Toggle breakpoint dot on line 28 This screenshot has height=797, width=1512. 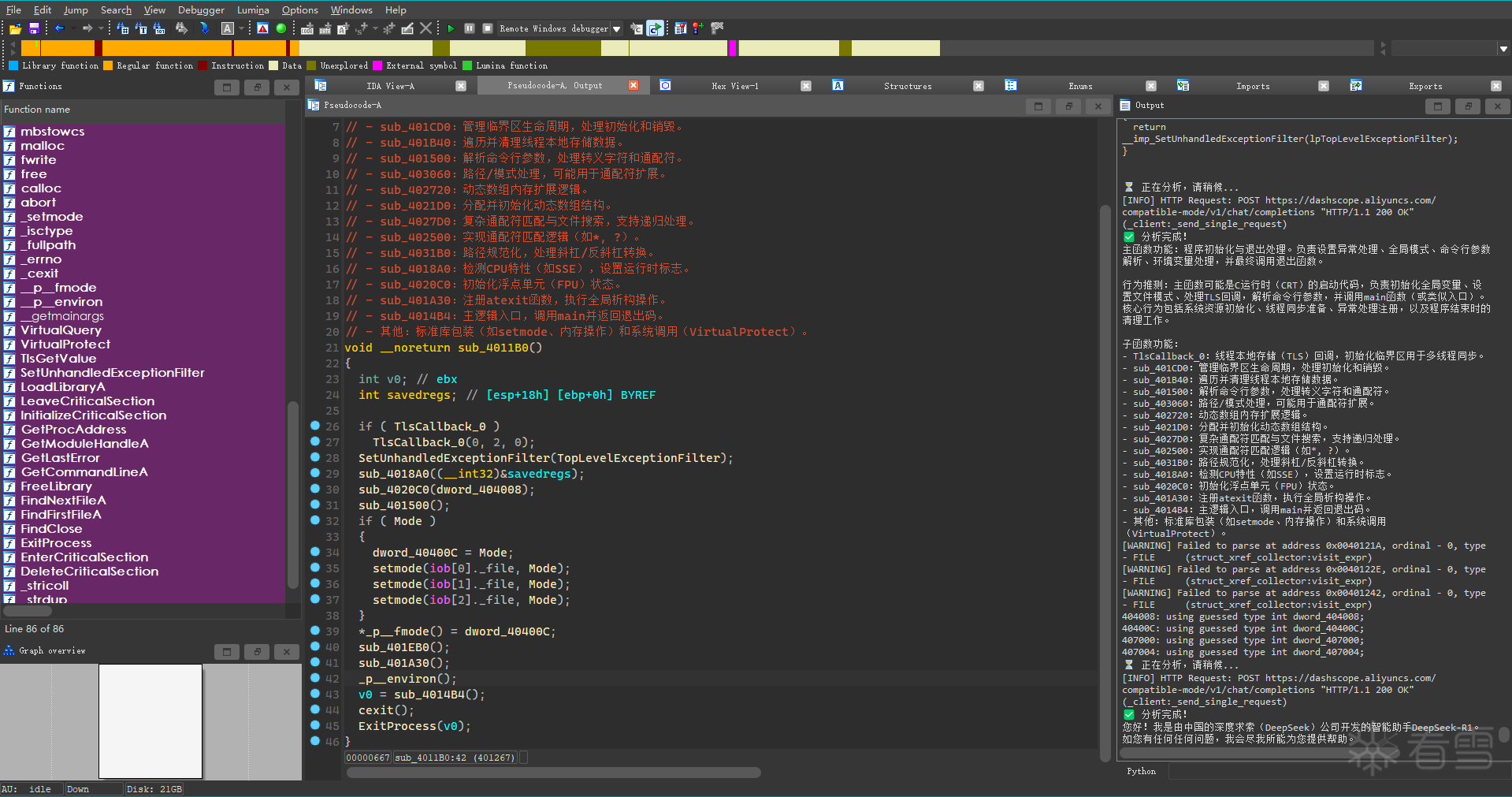tap(315, 457)
